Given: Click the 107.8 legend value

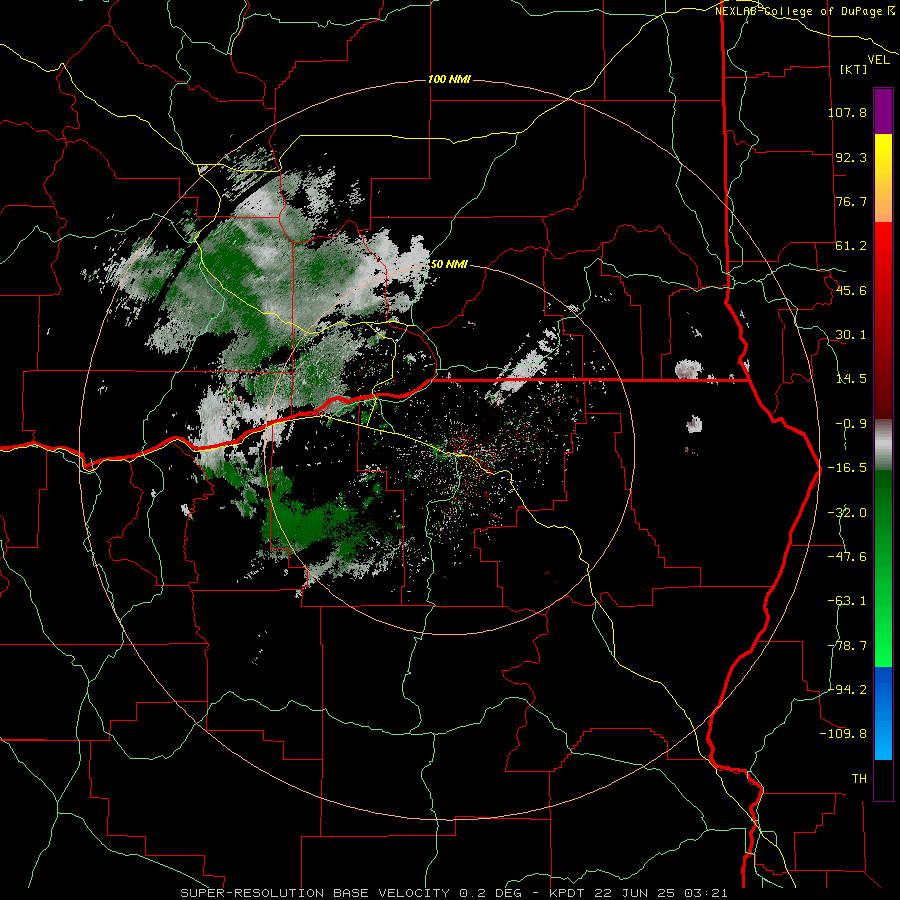Looking at the screenshot, I should pyautogui.click(x=847, y=112).
